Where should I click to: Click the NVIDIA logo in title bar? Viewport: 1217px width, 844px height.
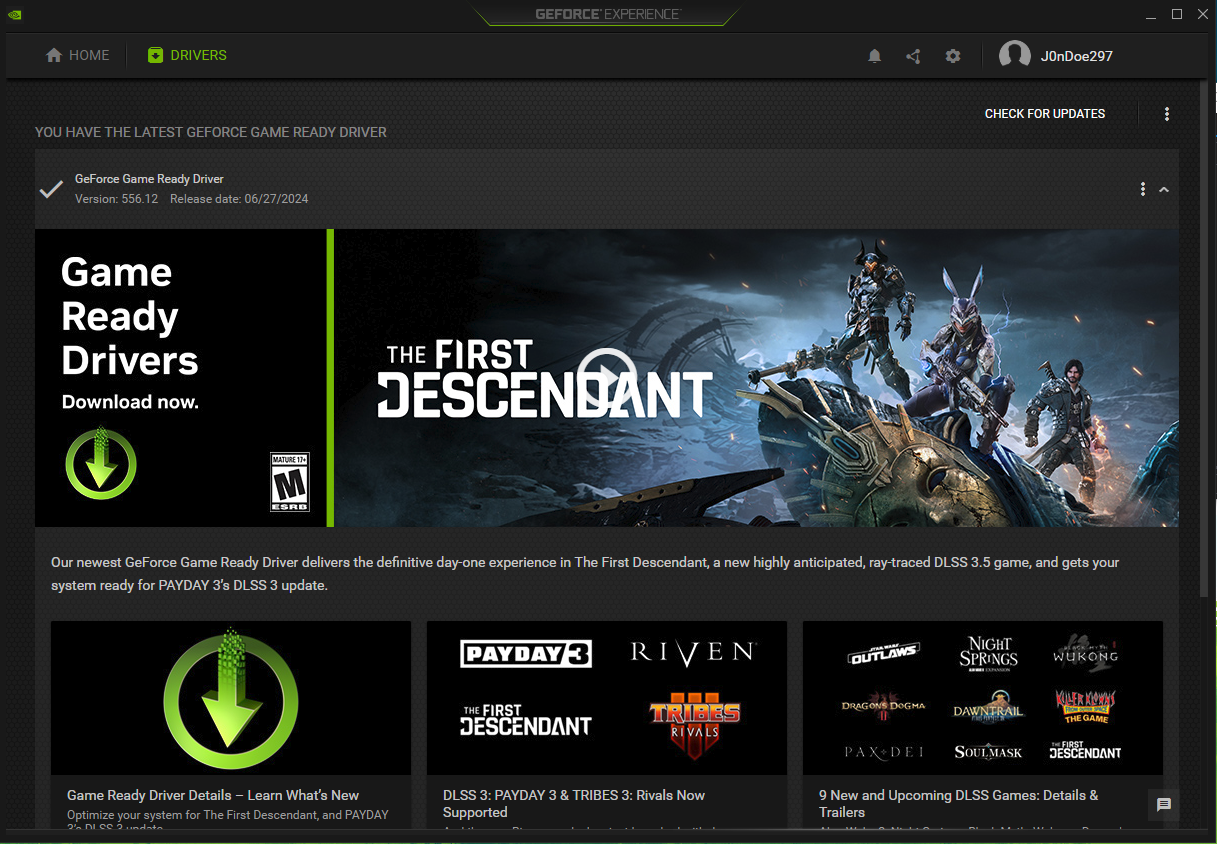pos(13,14)
